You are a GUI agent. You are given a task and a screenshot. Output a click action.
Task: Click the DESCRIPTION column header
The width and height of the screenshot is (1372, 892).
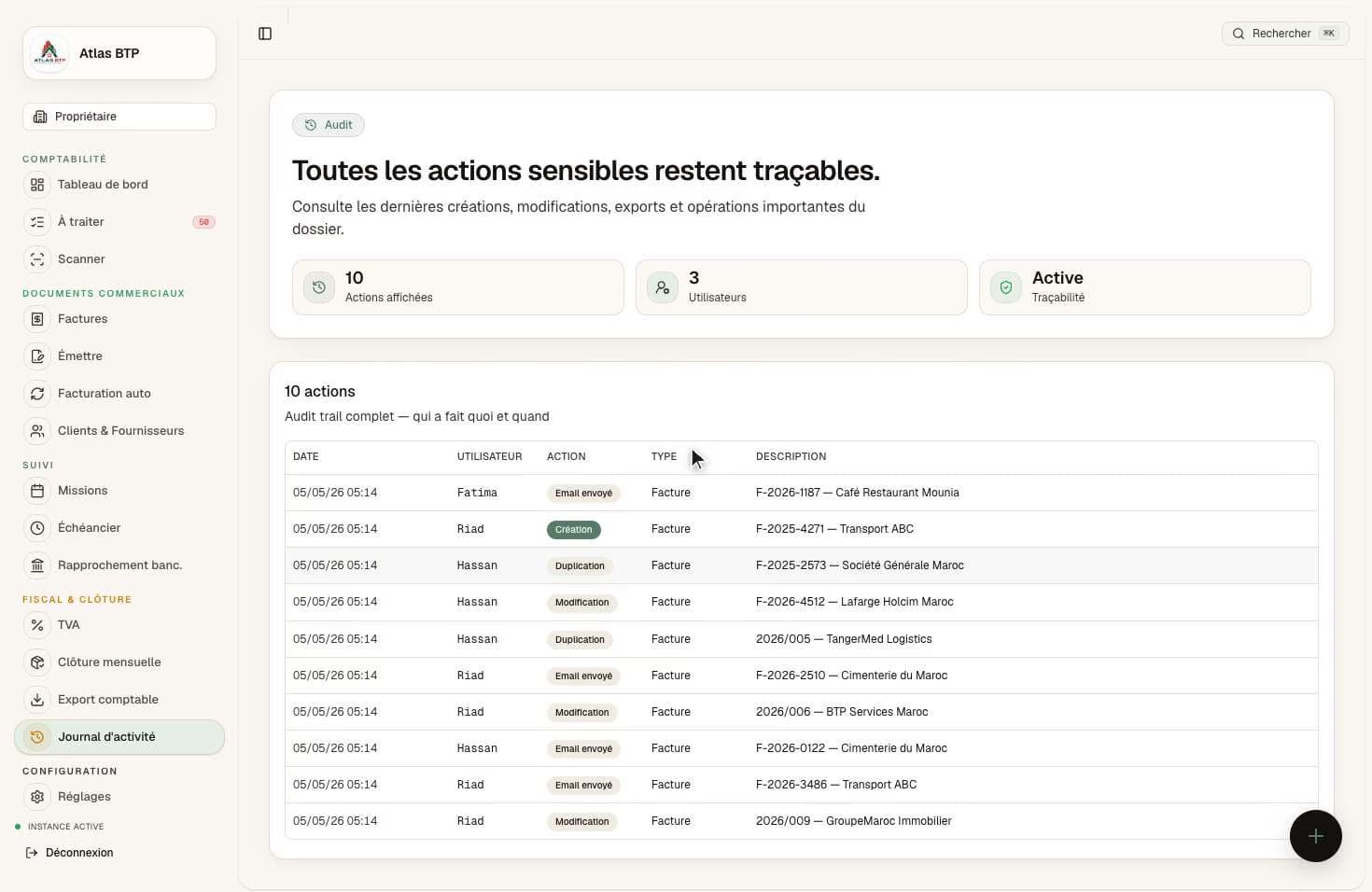[791, 456]
